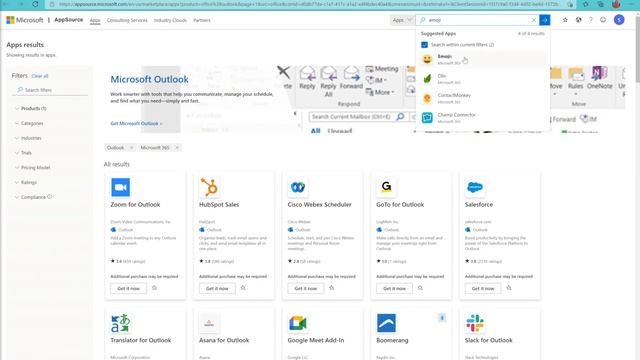Open the HubSpot Sales app icon
640x360 pixels.
209,187
